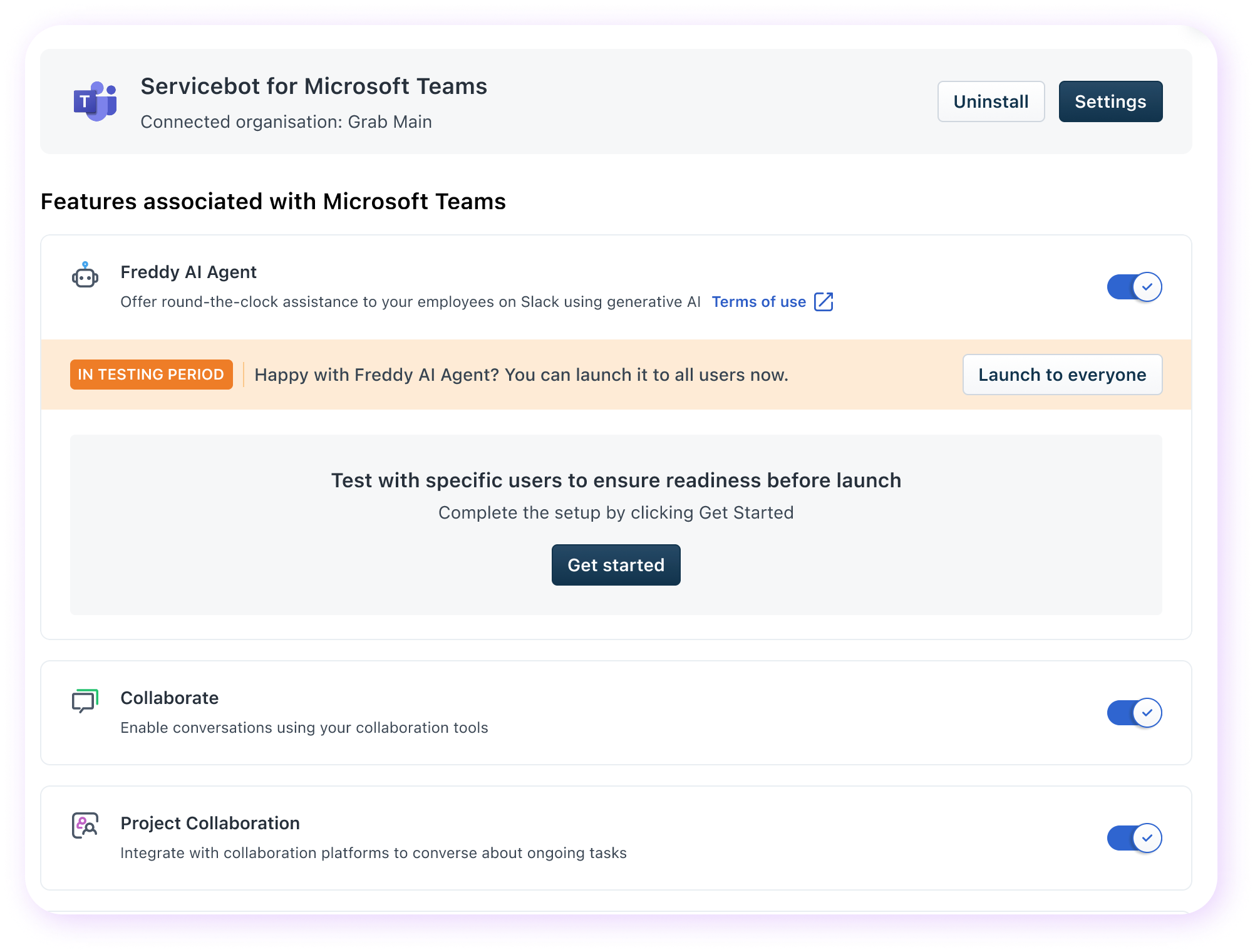The width and height of the screenshot is (1255, 952).
Task: Click the Project Collaboration people icon
Action: tap(85, 825)
